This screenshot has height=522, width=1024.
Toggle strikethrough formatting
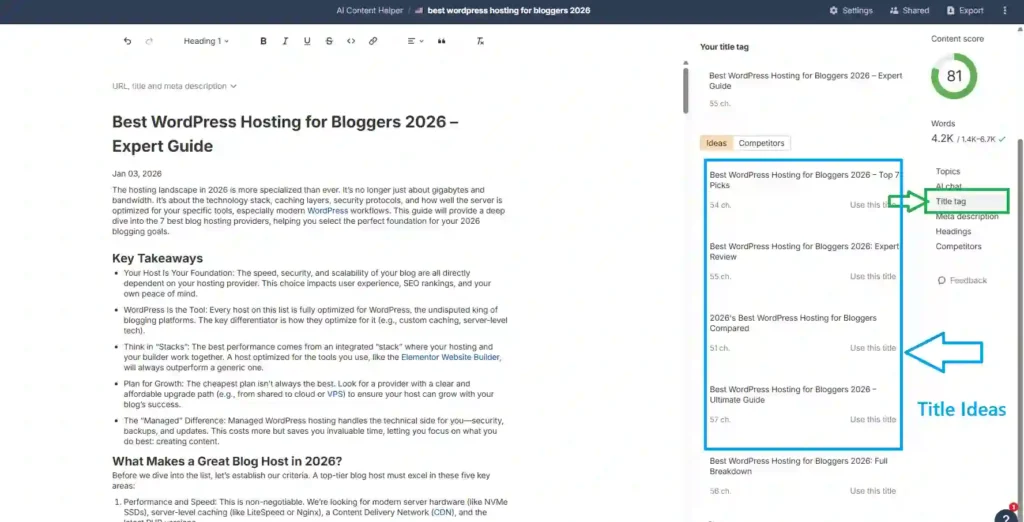pos(329,41)
